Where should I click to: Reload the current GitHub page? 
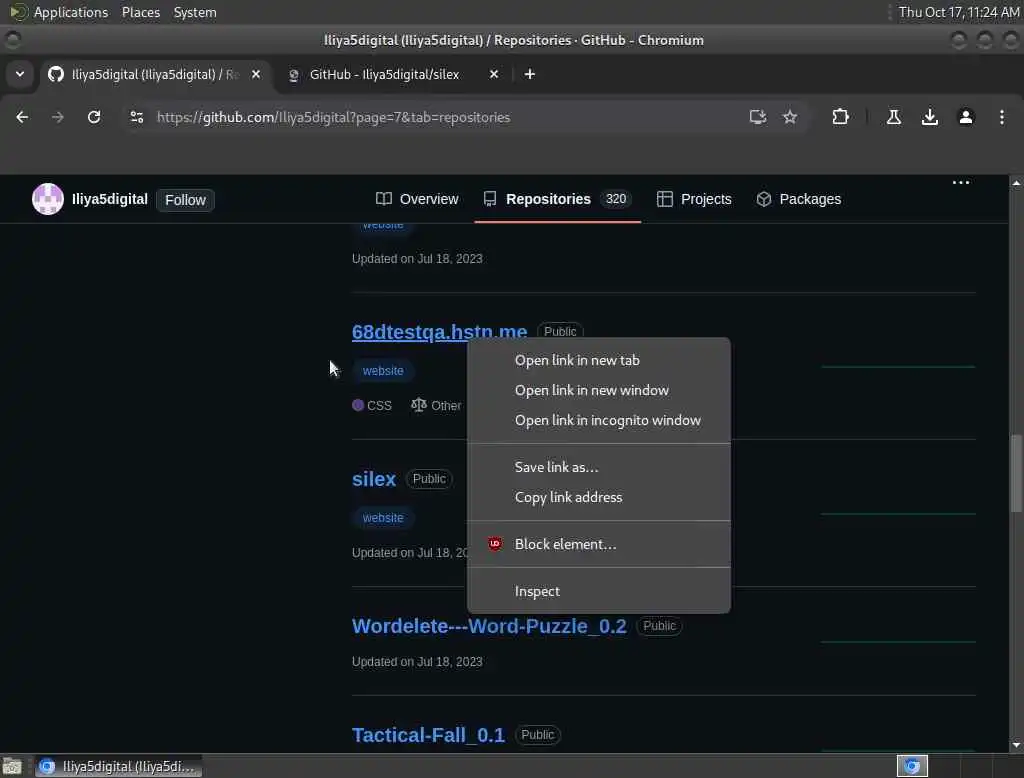point(94,117)
